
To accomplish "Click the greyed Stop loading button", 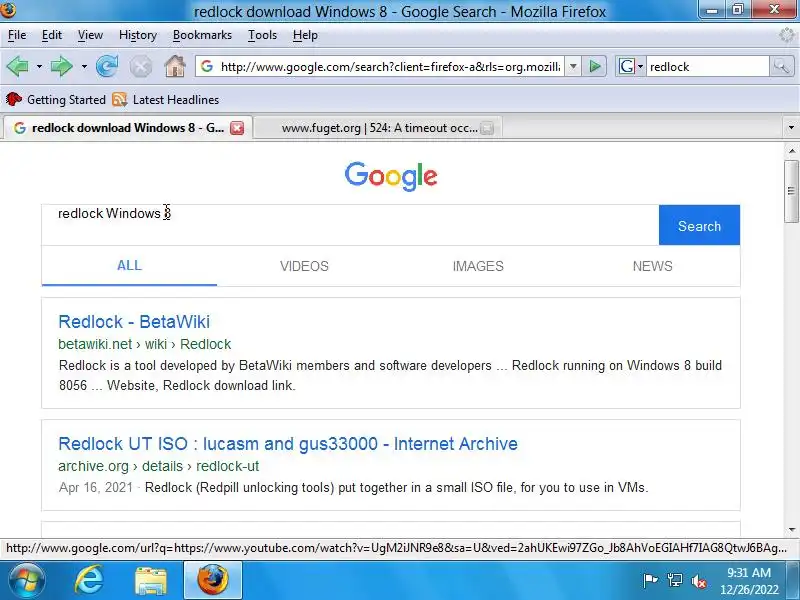I will tap(141, 67).
